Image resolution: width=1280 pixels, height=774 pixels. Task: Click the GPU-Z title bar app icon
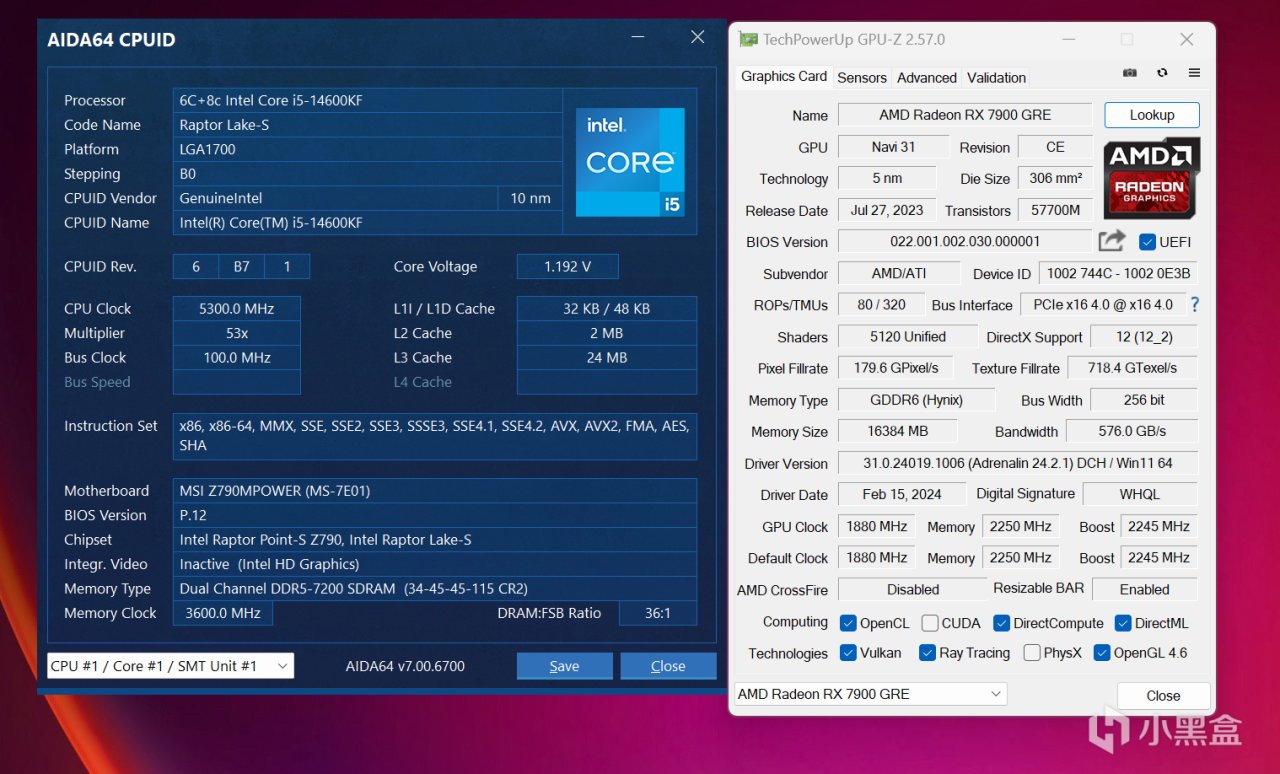[x=748, y=40]
